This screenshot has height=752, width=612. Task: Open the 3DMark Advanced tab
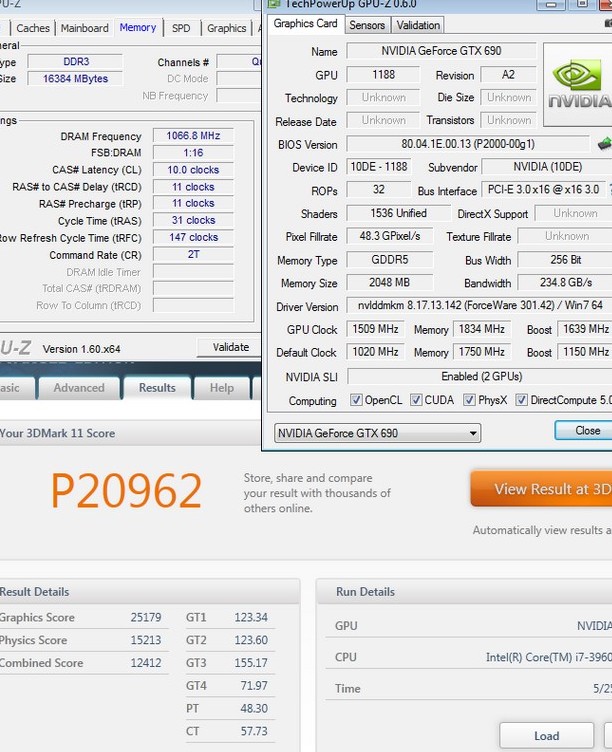tap(79, 388)
